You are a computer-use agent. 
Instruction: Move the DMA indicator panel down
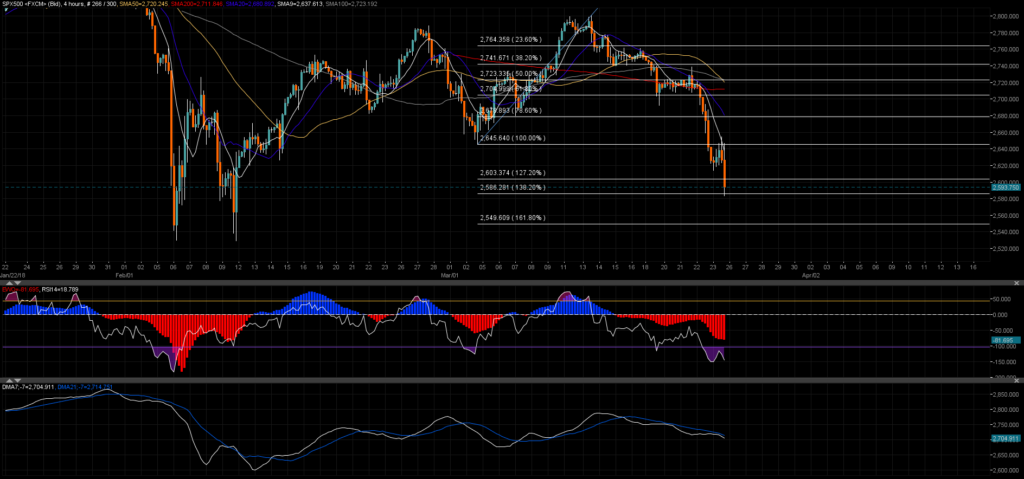18,381
